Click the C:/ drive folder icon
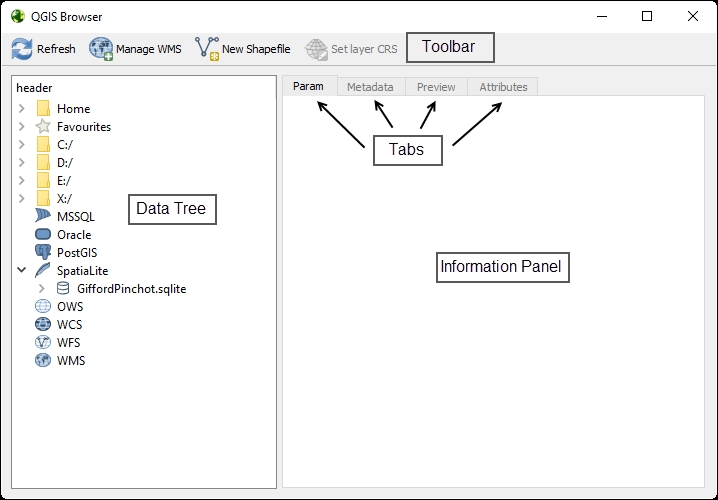718x500 pixels. click(x=43, y=144)
